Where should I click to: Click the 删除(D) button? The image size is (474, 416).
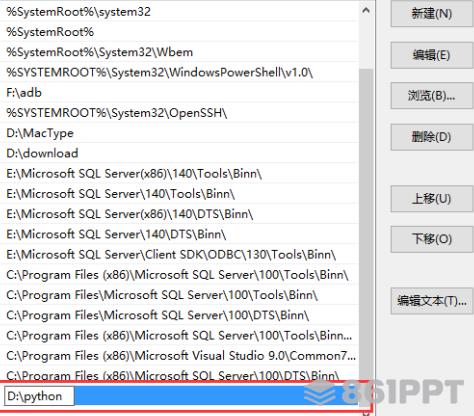[432, 137]
